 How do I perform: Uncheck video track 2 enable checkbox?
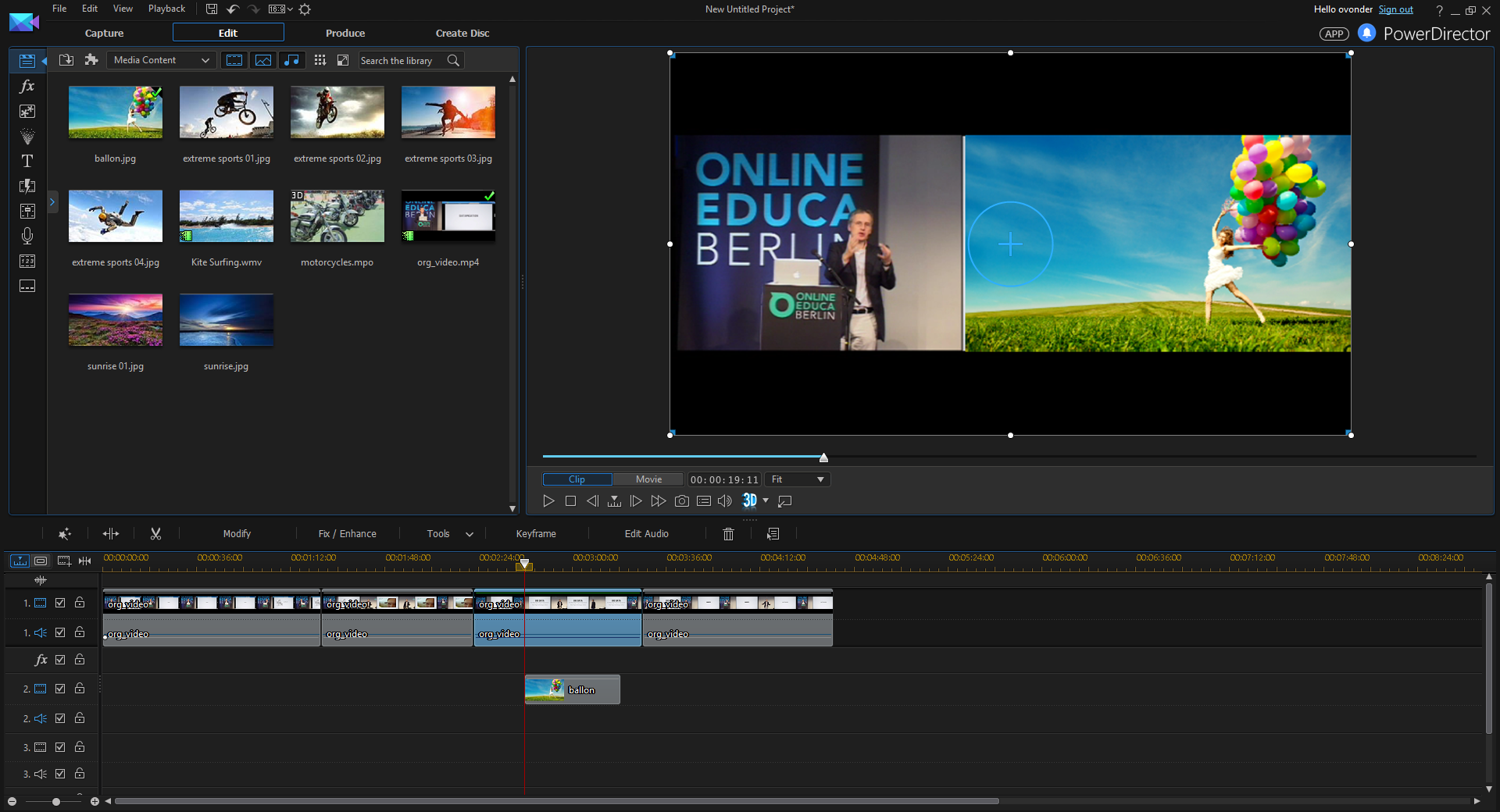60,689
